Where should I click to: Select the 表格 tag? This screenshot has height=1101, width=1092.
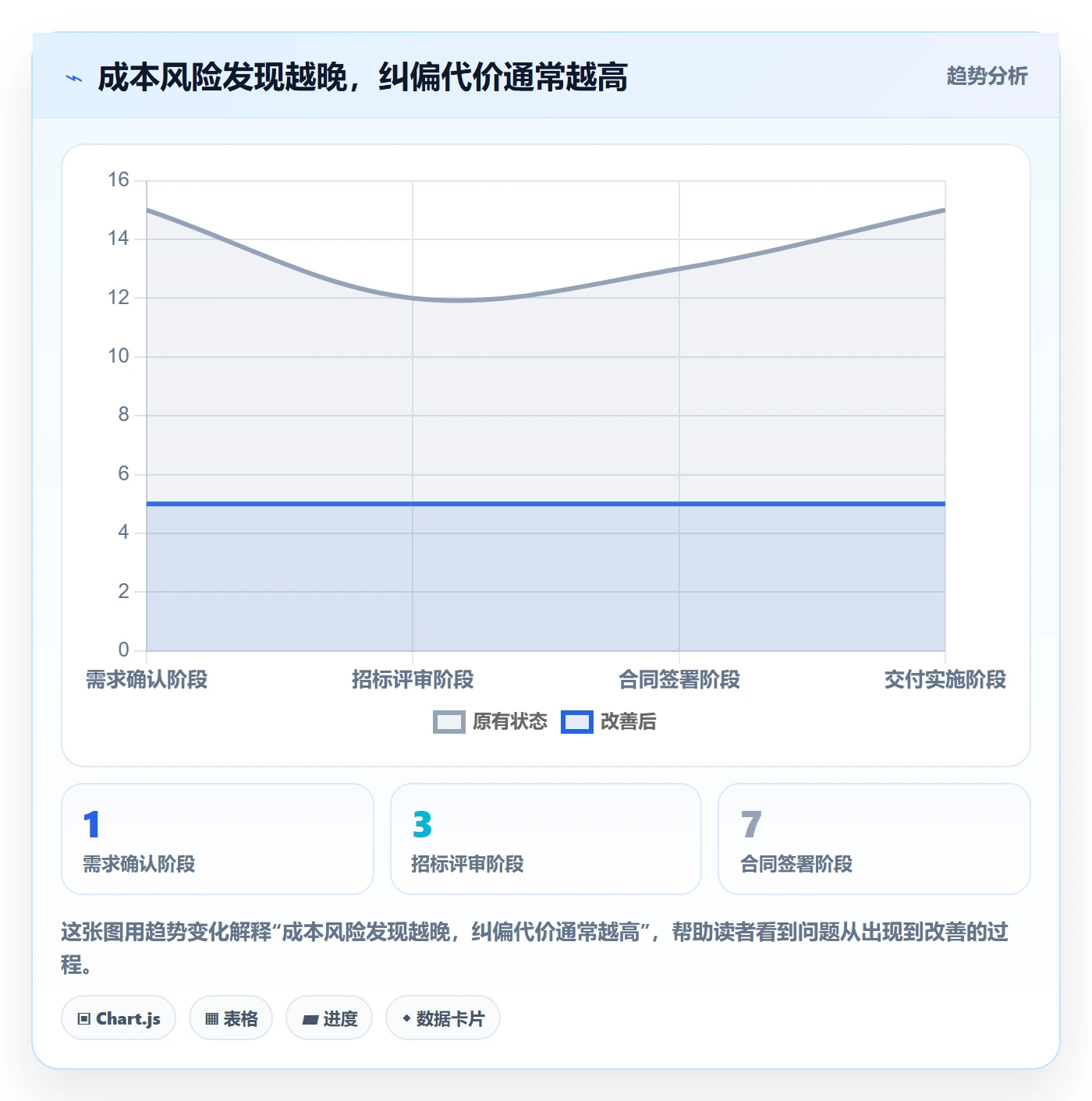tap(231, 1018)
